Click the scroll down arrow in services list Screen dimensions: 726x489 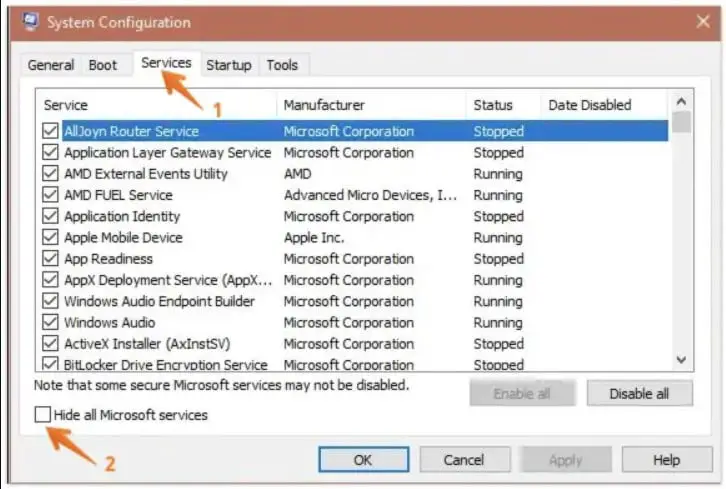click(681, 359)
